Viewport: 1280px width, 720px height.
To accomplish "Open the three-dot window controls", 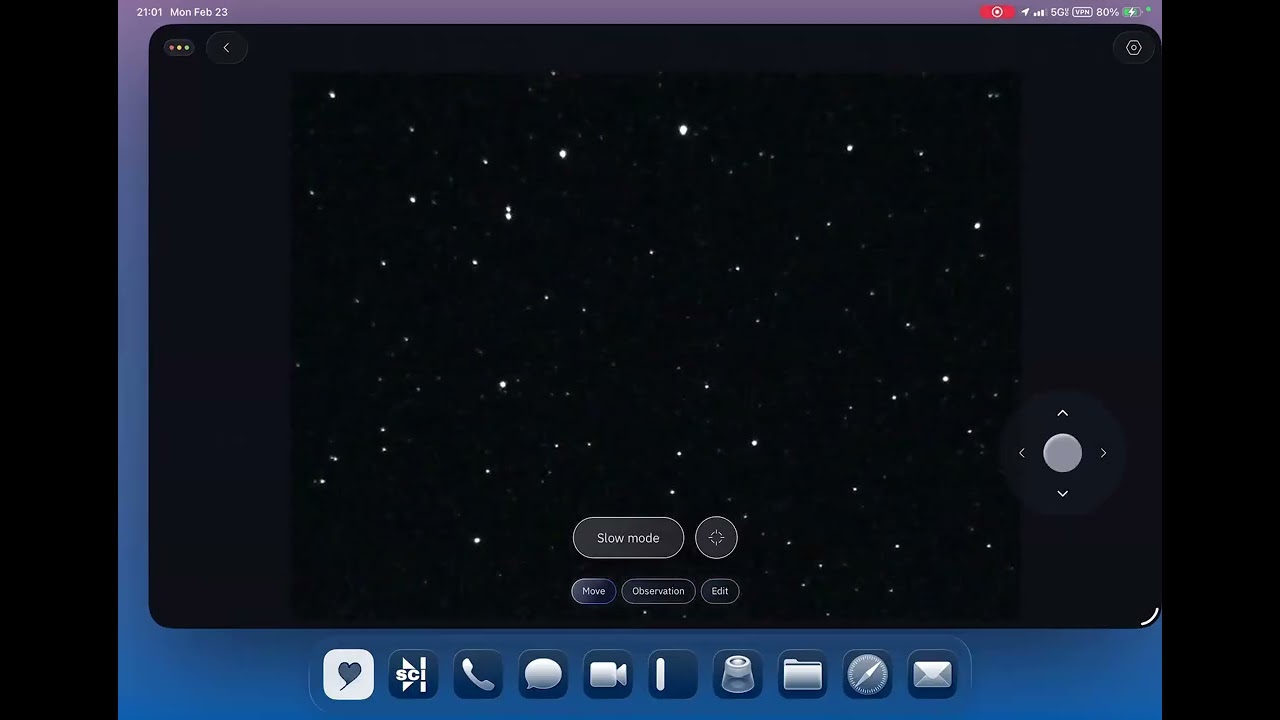I will pos(178,47).
